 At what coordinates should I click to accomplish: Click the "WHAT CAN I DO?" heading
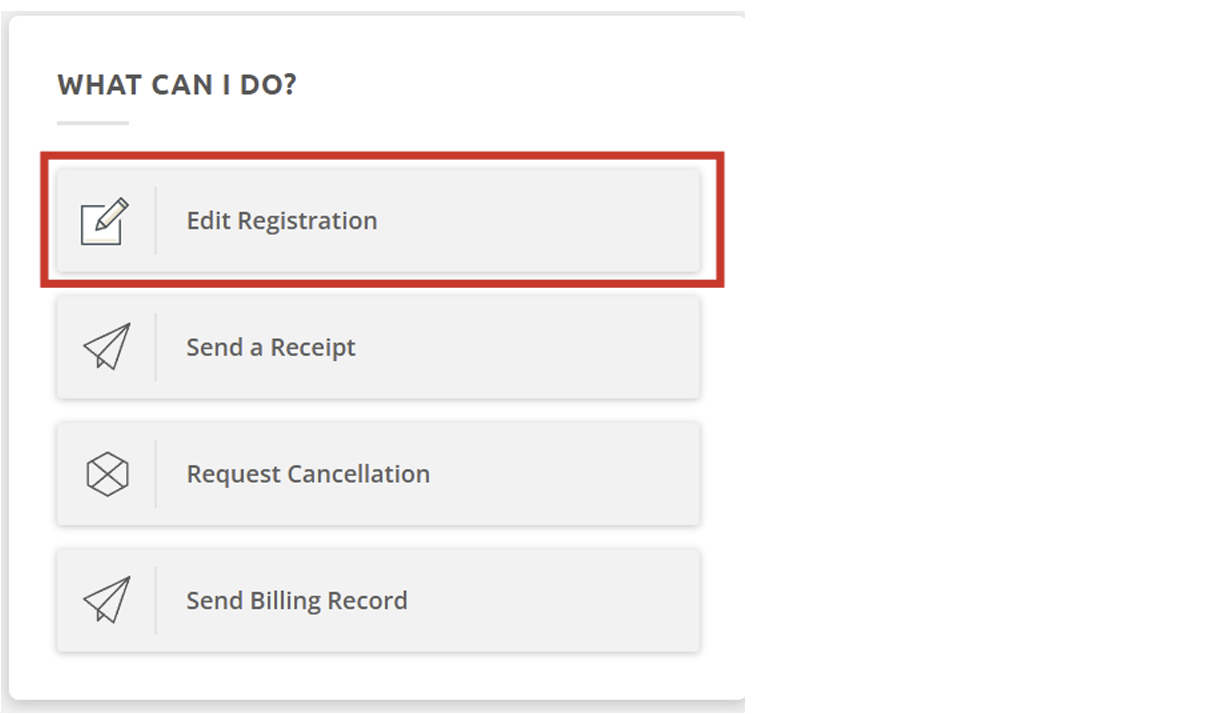(177, 85)
